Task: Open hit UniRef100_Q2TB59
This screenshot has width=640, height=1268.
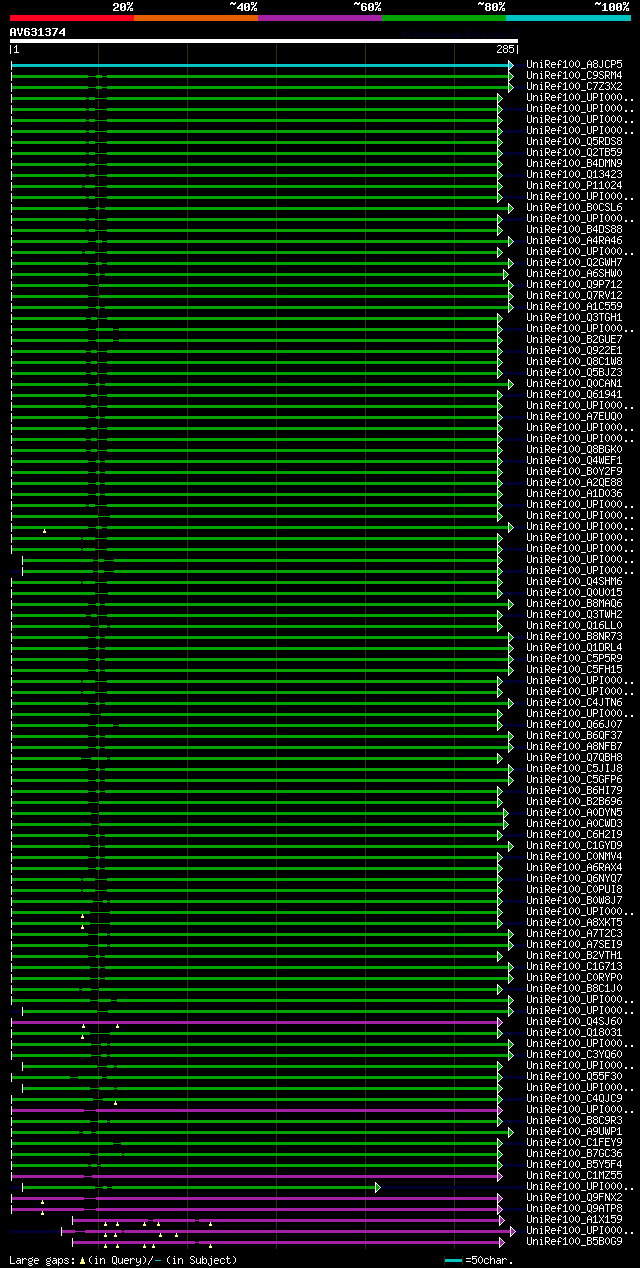Action: 574,152
